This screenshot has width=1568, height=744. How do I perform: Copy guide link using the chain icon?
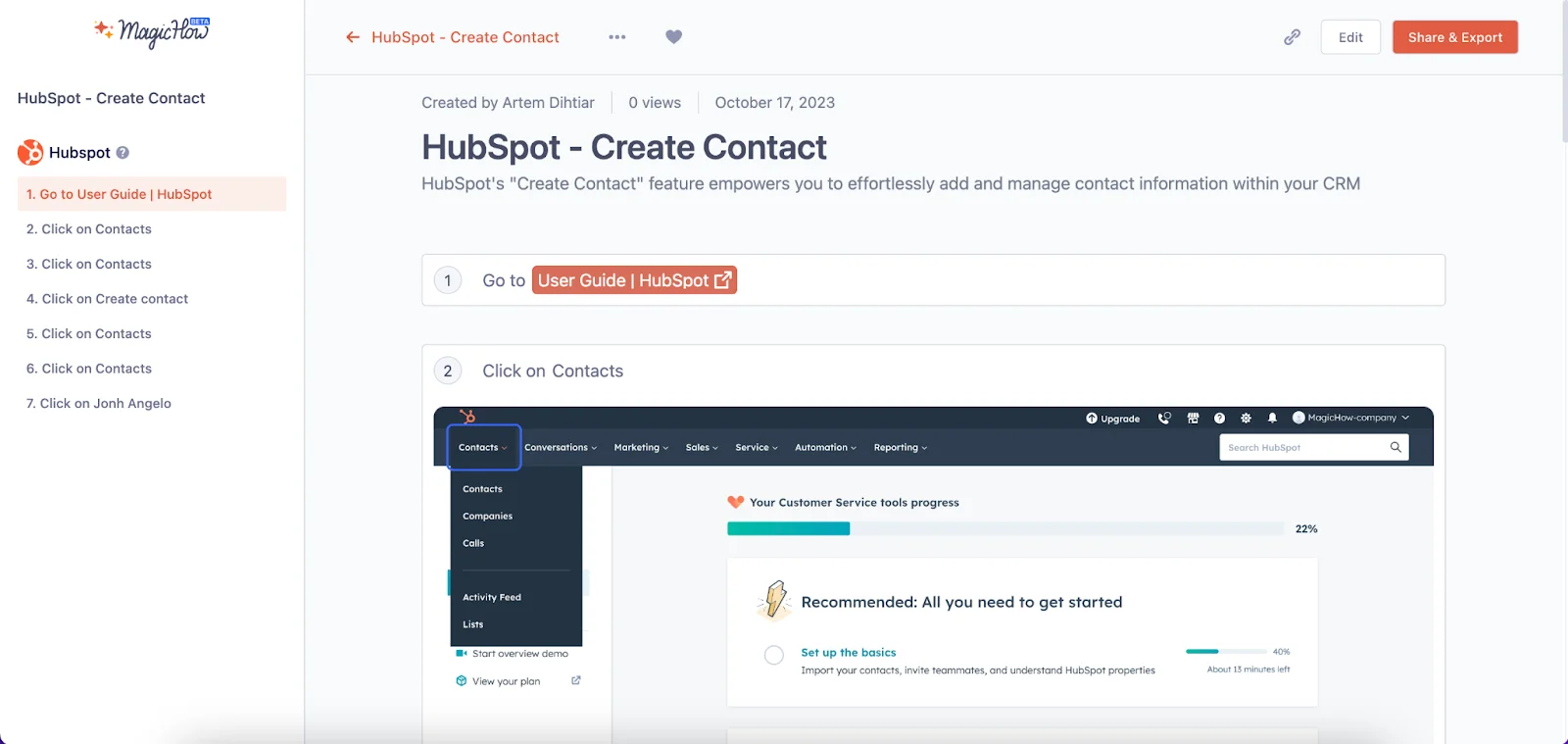tap(1292, 37)
